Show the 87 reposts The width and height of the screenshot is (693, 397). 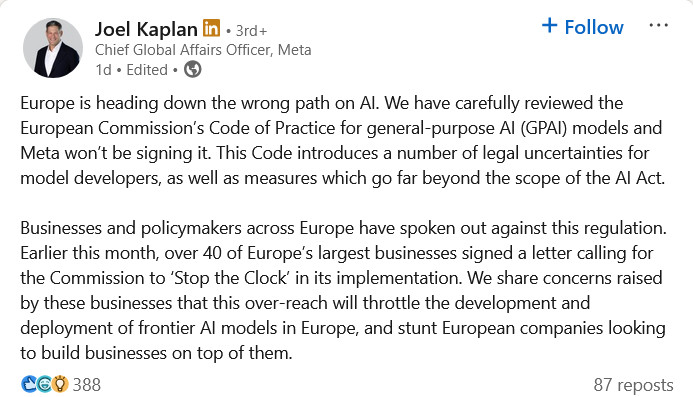pyautogui.click(x=633, y=385)
